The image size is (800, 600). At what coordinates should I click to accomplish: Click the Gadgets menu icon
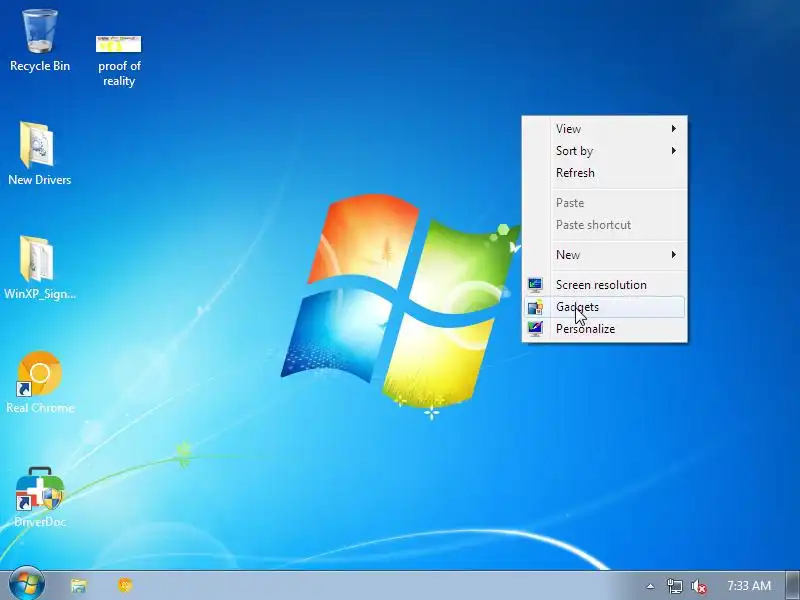[535, 307]
